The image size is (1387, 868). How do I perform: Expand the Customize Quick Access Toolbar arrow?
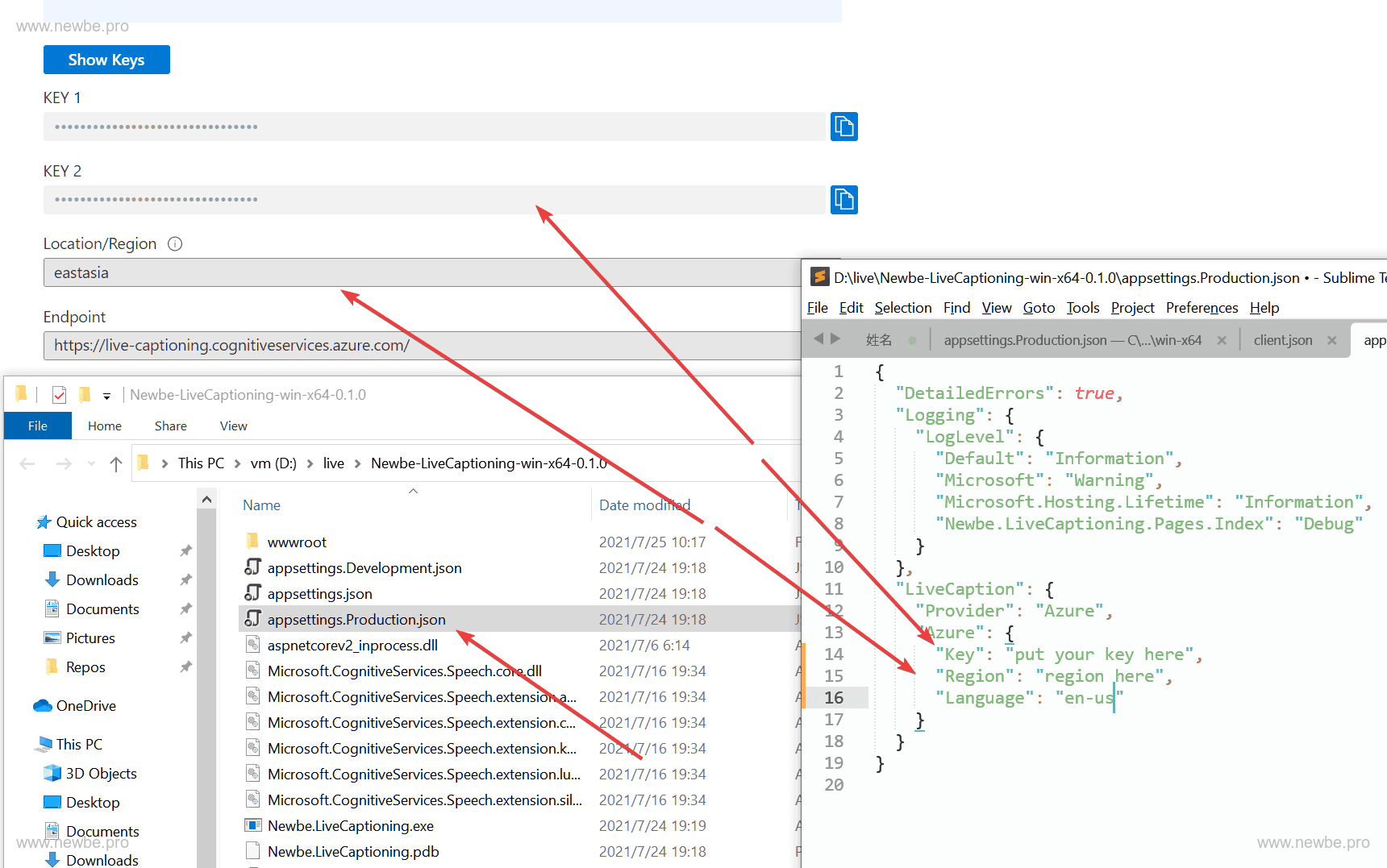pyautogui.click(x=106, y=393)
